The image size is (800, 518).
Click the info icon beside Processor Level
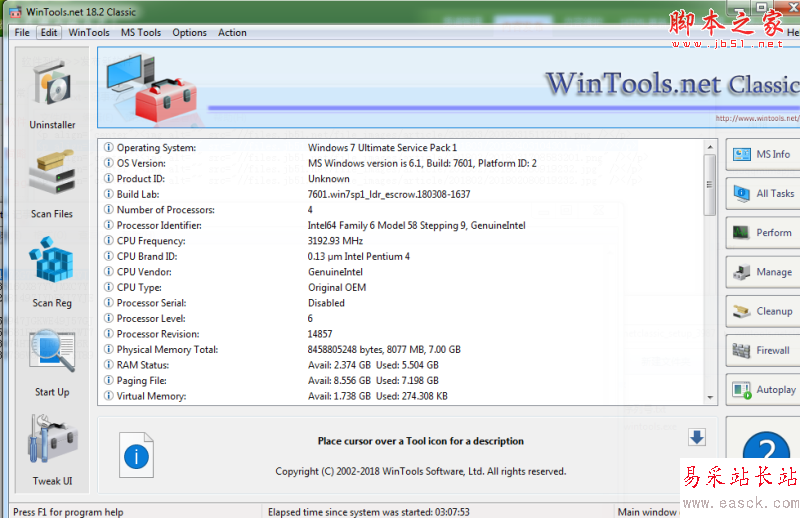coord(109,318)
